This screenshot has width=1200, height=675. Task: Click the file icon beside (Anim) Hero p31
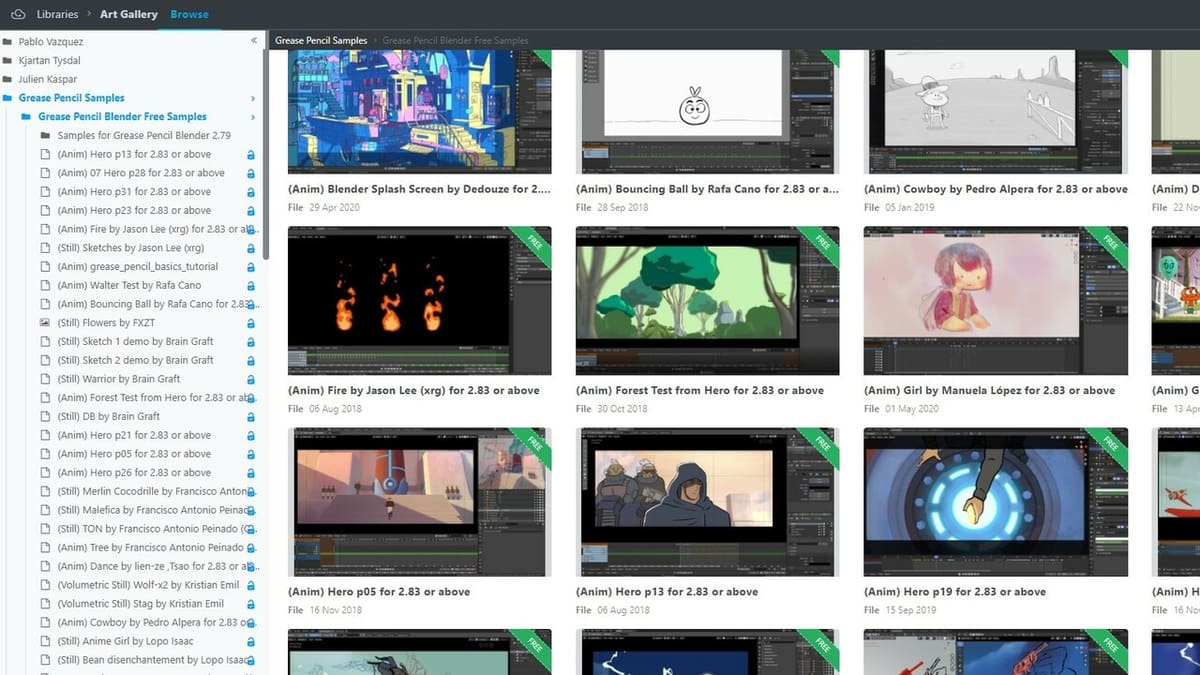coord(44,192)
